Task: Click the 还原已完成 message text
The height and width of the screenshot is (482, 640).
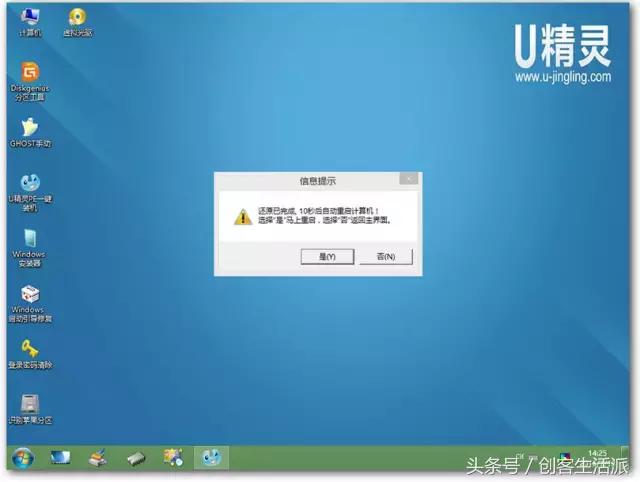Action: 324,215
